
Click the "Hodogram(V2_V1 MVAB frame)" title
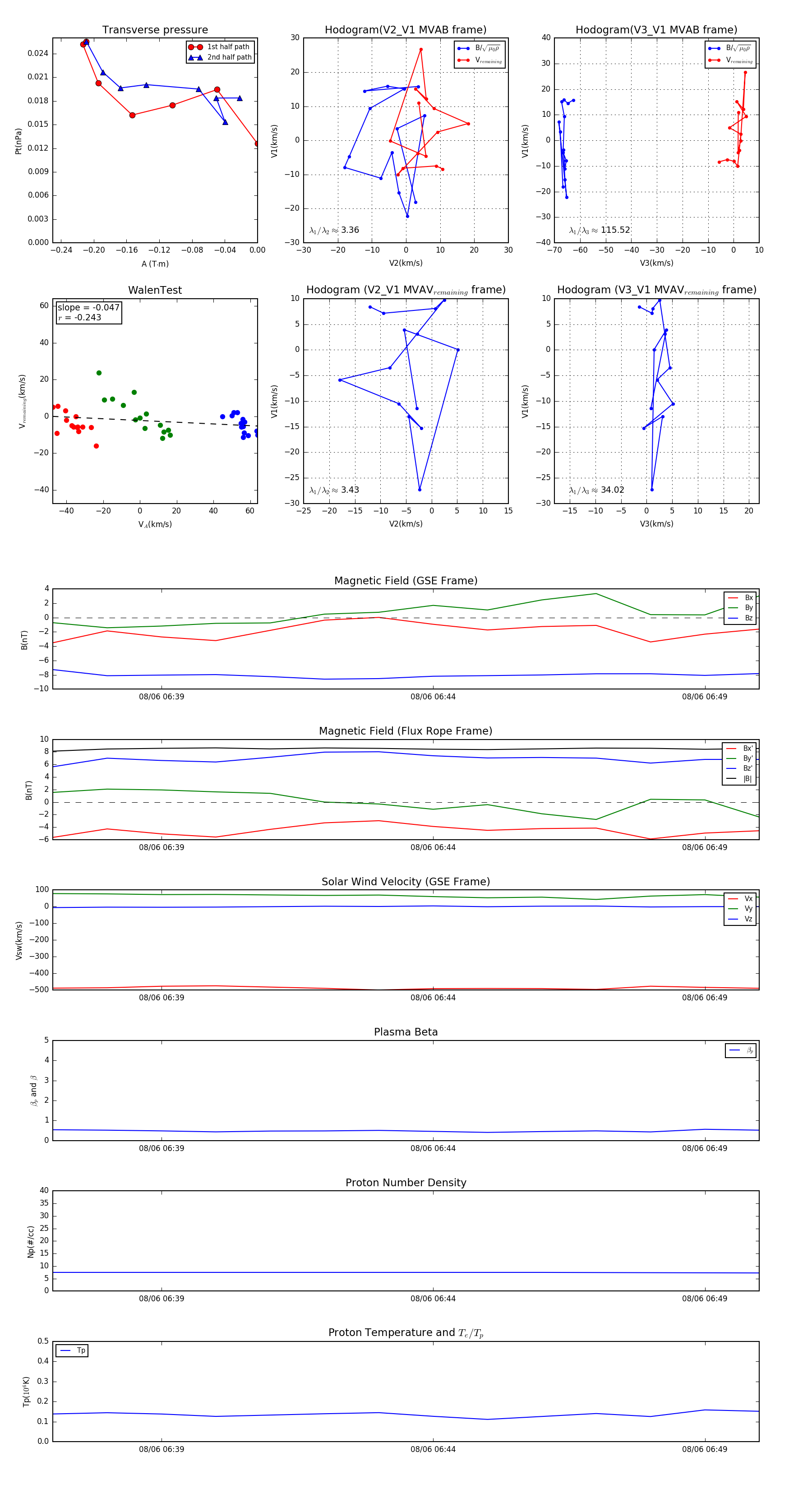pyautogui.click(x=406, y=30)
